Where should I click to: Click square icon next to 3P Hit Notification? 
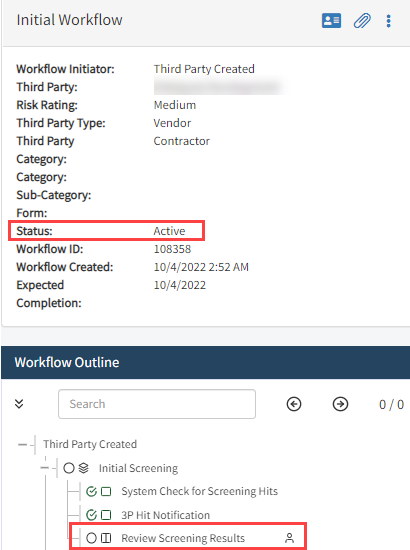coord(106,515)
